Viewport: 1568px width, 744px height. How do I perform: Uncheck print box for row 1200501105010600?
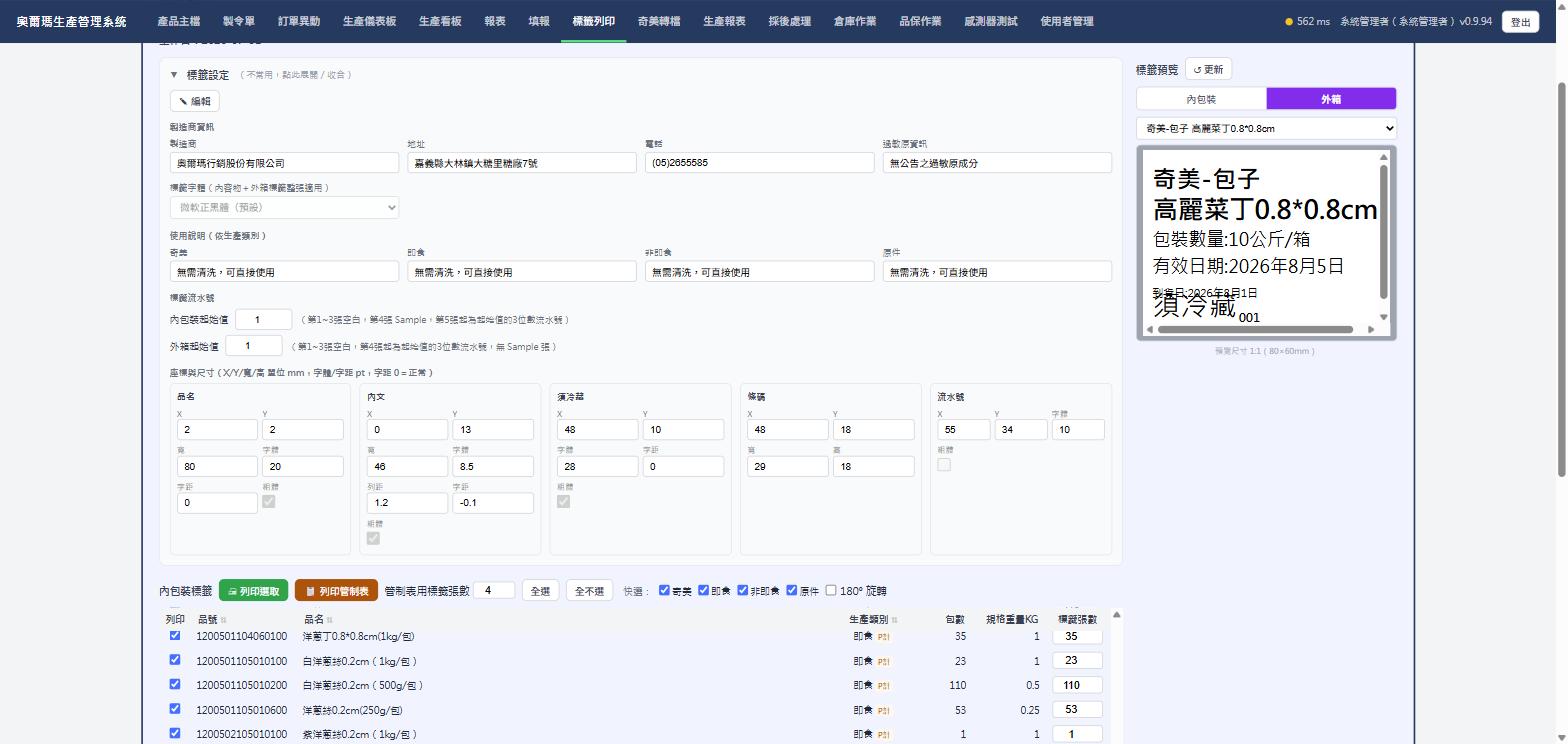(x=175, y=708)
